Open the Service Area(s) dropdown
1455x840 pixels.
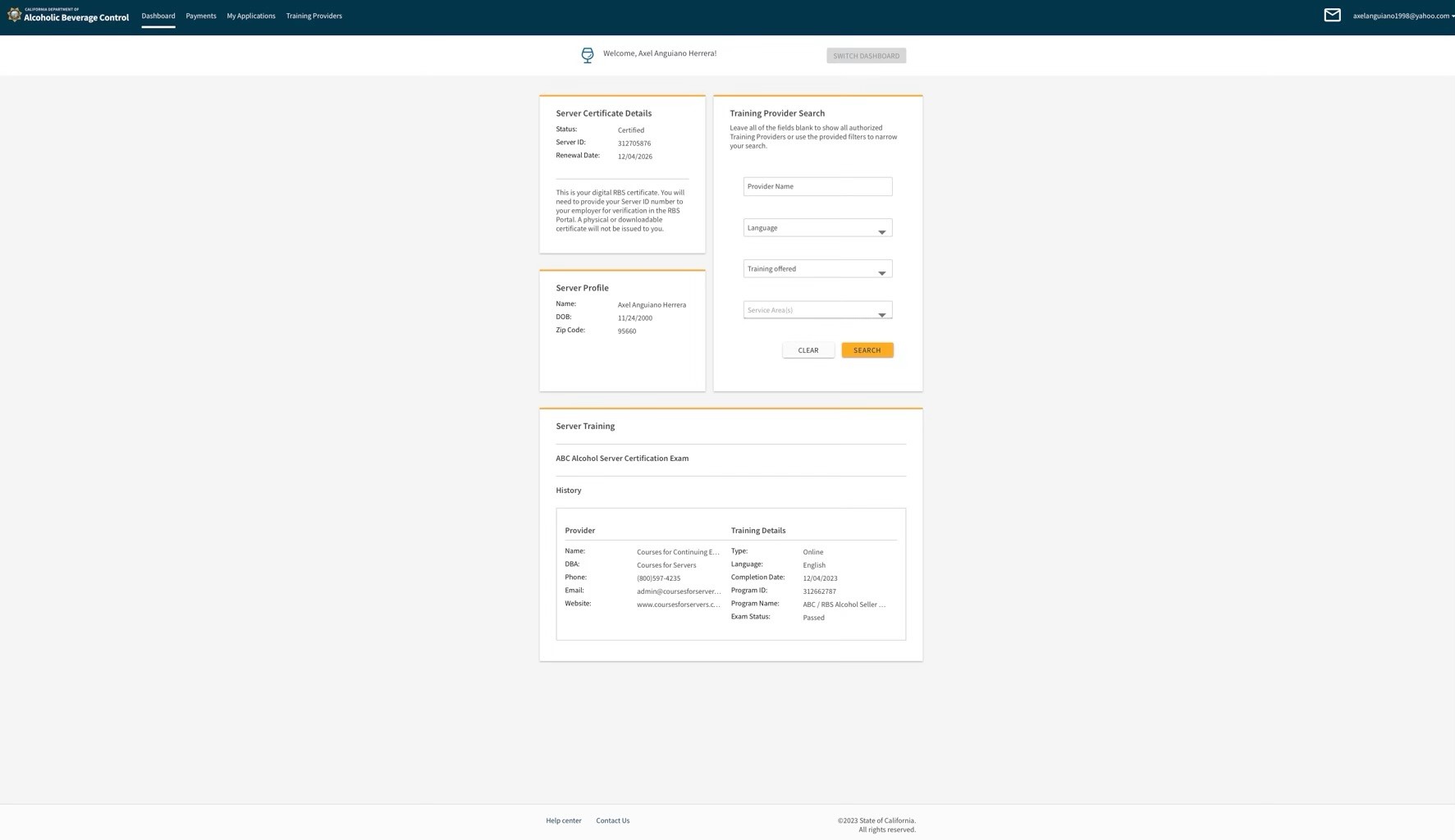pos(817,310)
